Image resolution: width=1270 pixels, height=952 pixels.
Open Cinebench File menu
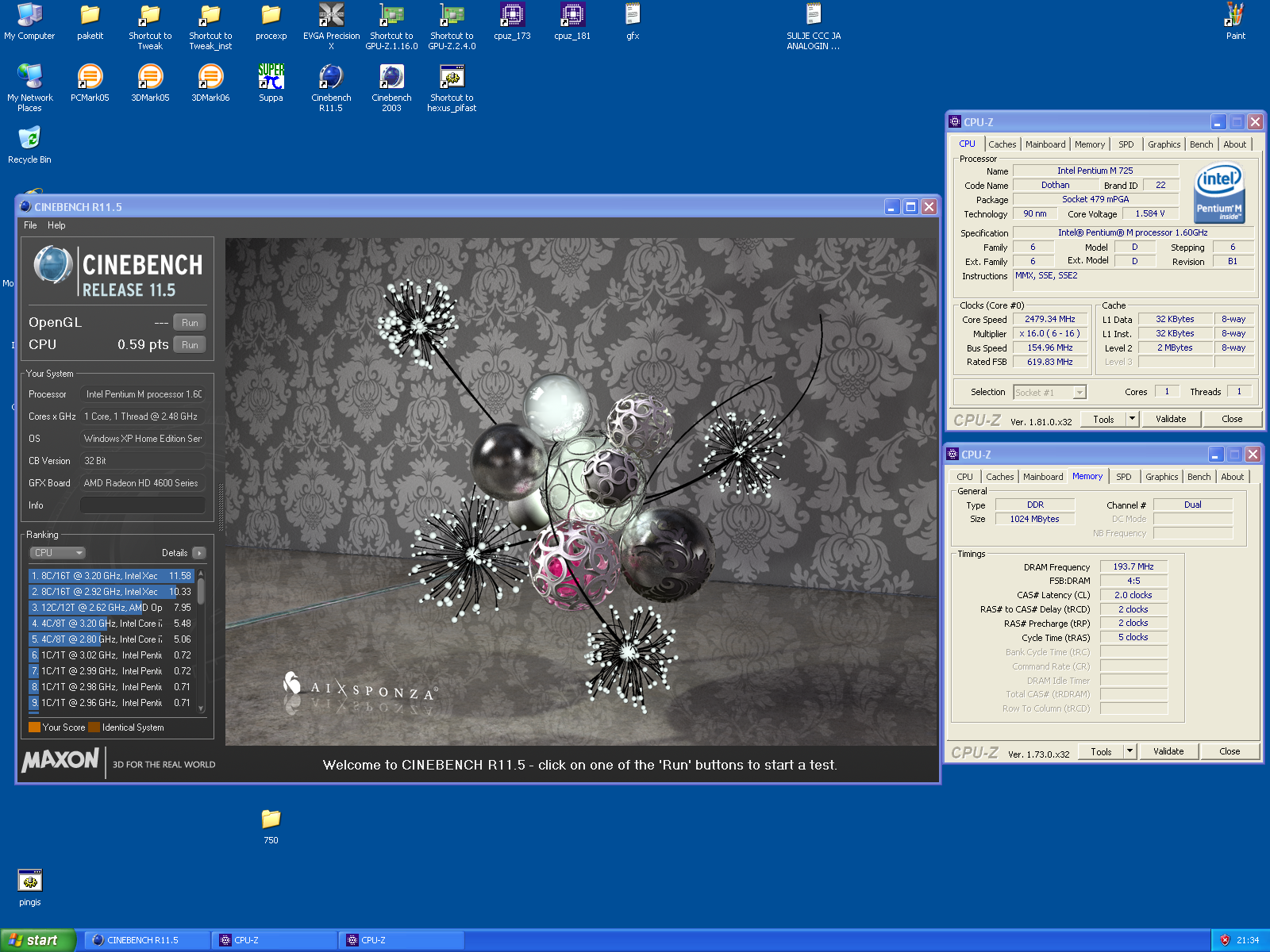coord(30,225)
